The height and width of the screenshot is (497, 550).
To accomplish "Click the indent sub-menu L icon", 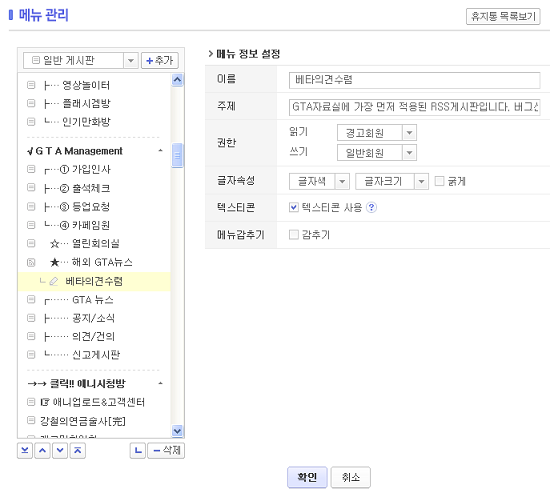I will coord(138,450).
